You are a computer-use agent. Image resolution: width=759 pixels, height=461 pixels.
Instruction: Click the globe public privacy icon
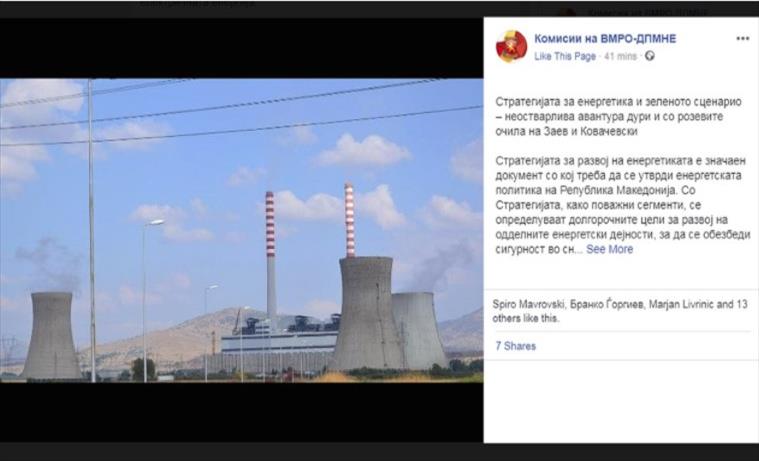click(x=650, y=56)
